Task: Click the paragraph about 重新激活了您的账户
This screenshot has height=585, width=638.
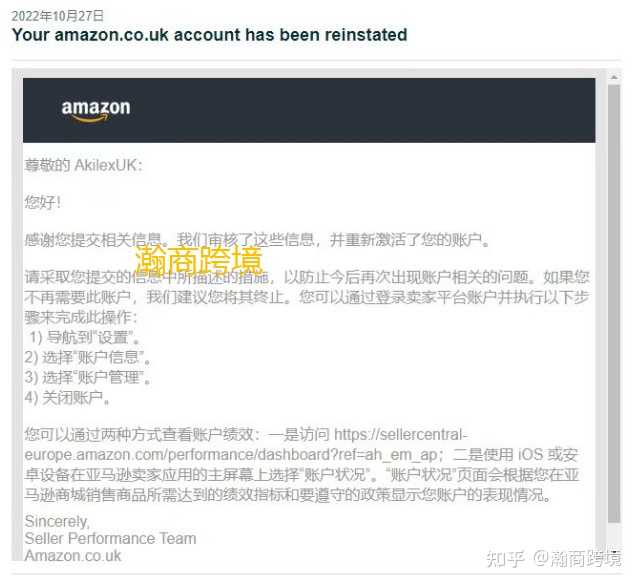Action: [257, 240]
